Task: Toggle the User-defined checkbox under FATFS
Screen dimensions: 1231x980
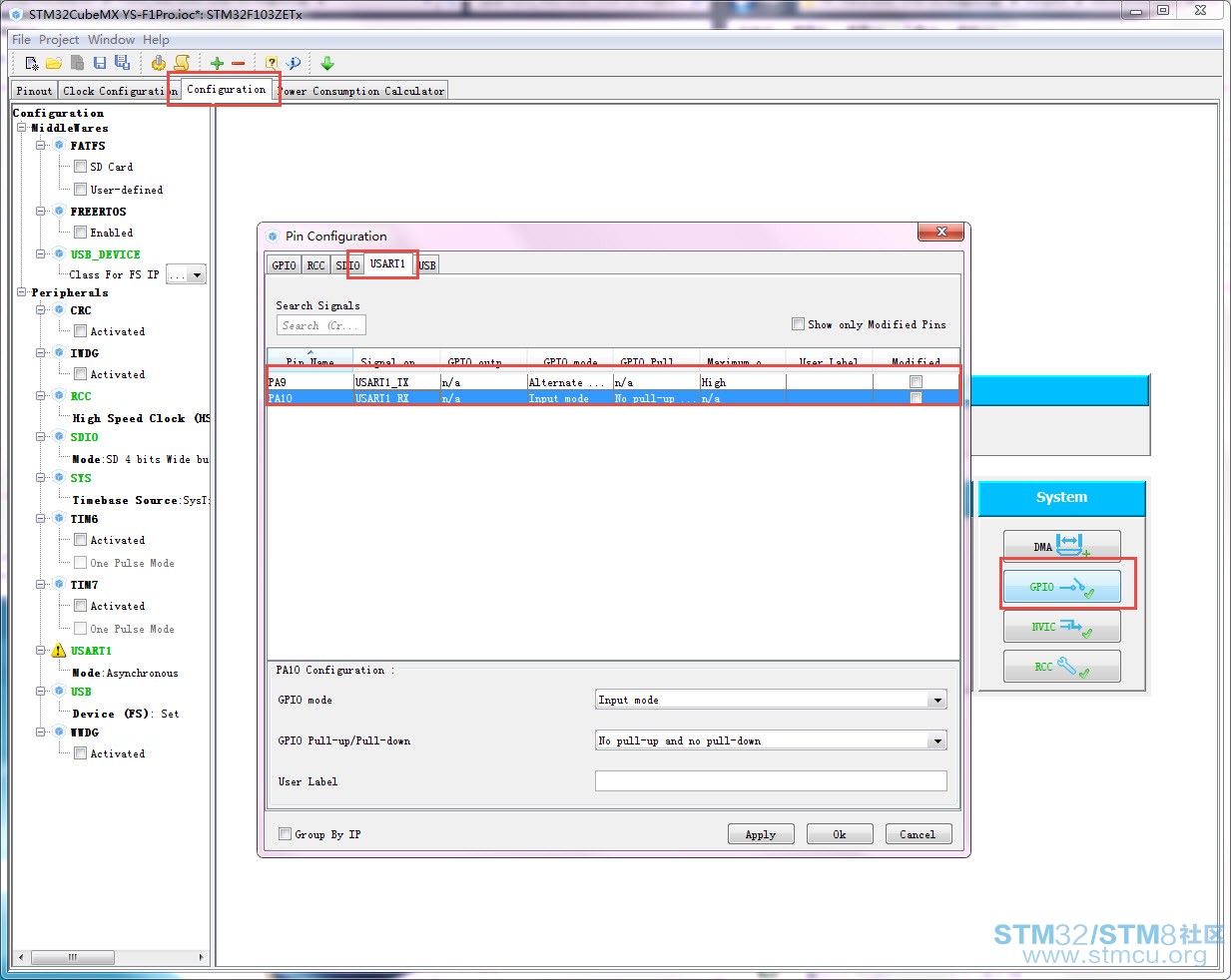Action: 80,190
